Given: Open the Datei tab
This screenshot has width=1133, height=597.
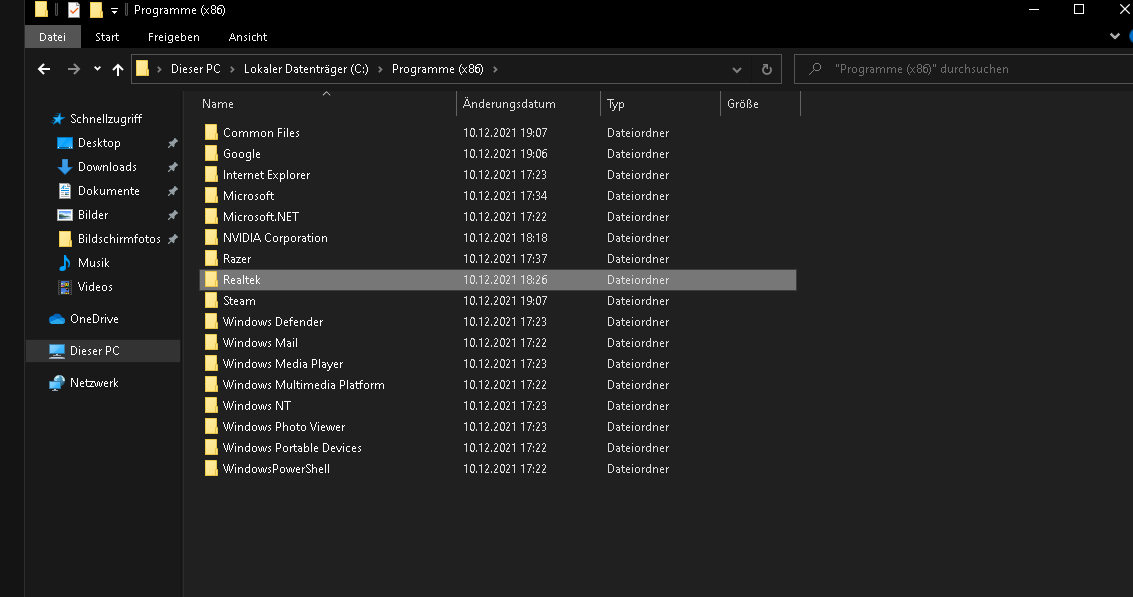Looking at the screenshot, I should (x=52, y=37).
